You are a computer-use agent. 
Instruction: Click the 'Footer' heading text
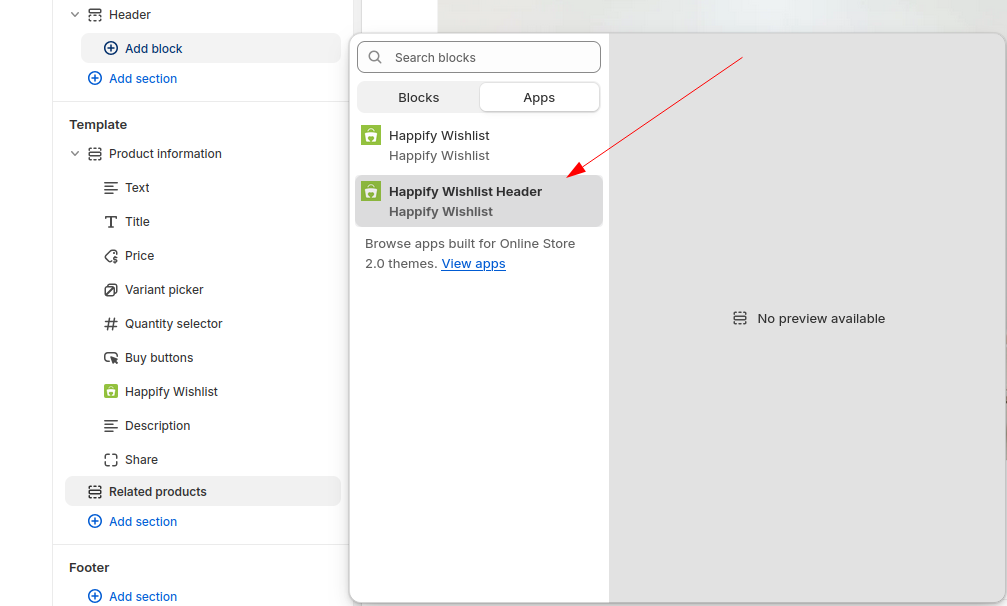pyautogui.click(x=89, y=567)
